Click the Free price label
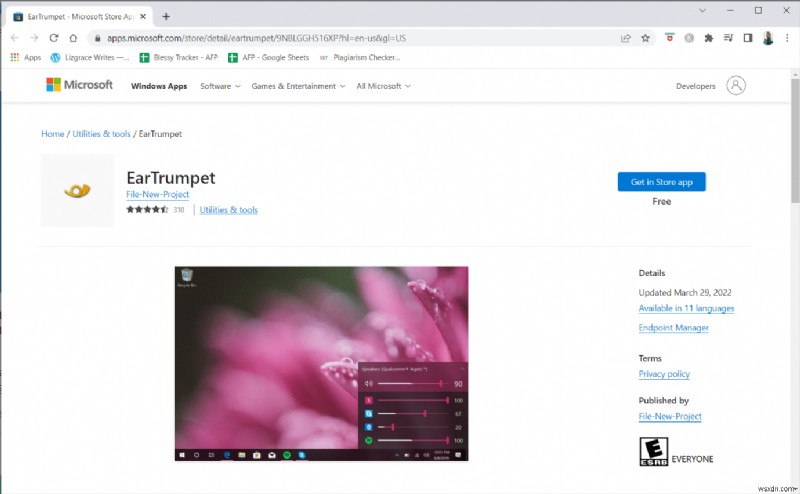Screen dimensions: 800x494 [661, 202]
